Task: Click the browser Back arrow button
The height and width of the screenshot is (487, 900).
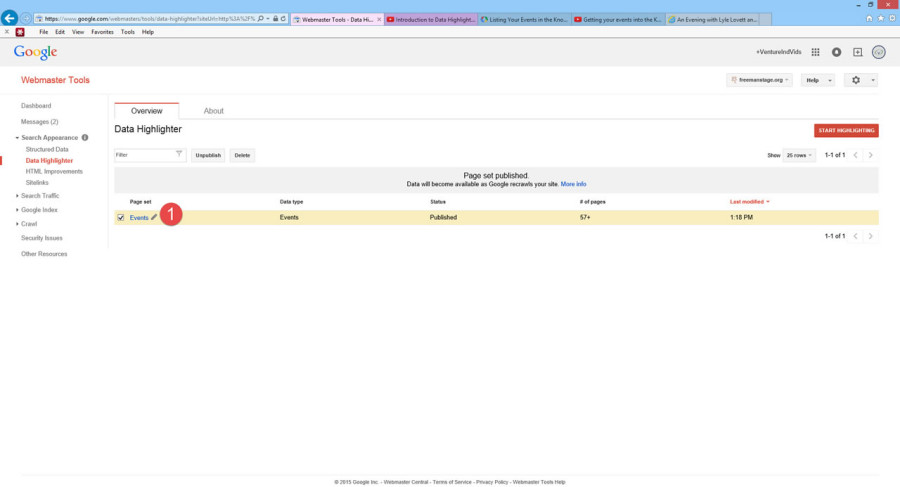Action: [9, 18]
